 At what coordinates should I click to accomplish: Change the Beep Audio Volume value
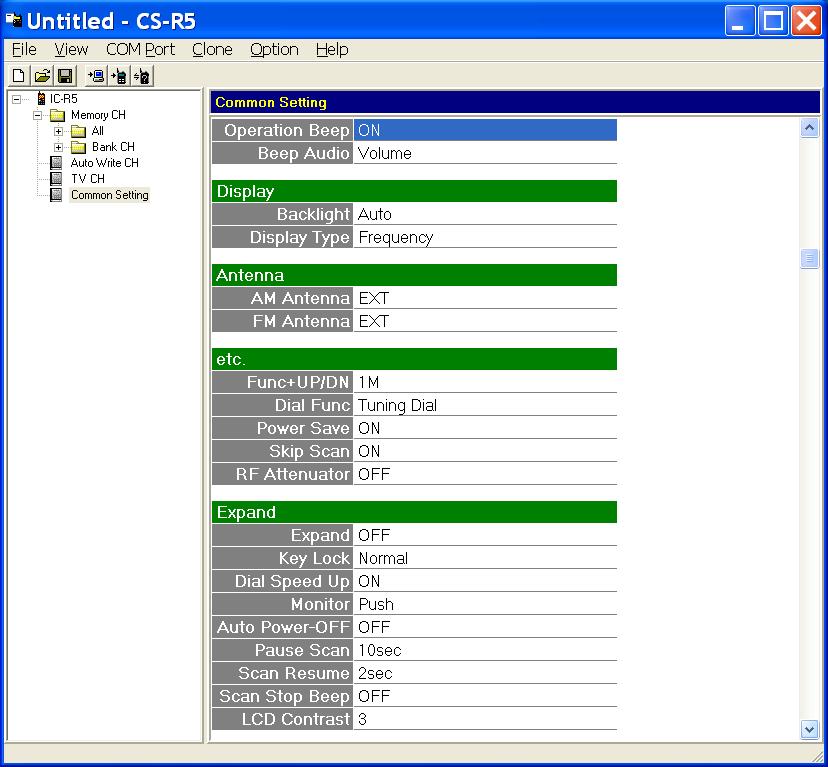(x=485, y=153)
